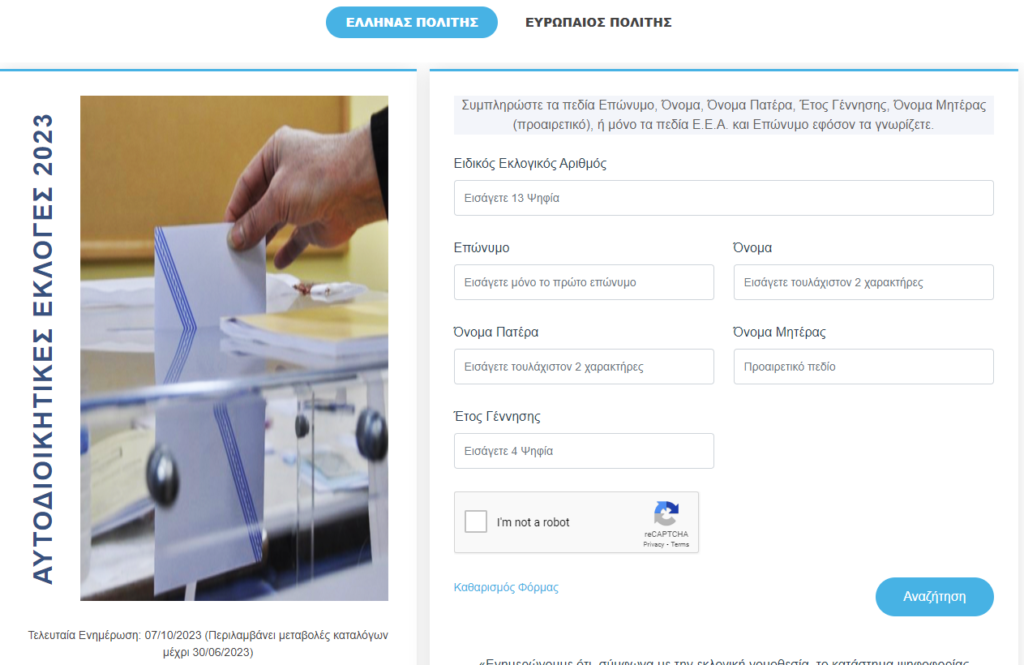Select the ΕΛΛΗΝΑΣ ΠΟΛΙΤΗΣ tab
Screen dimensions: 1024x665
pyautogui.click(x=411, y=22)
